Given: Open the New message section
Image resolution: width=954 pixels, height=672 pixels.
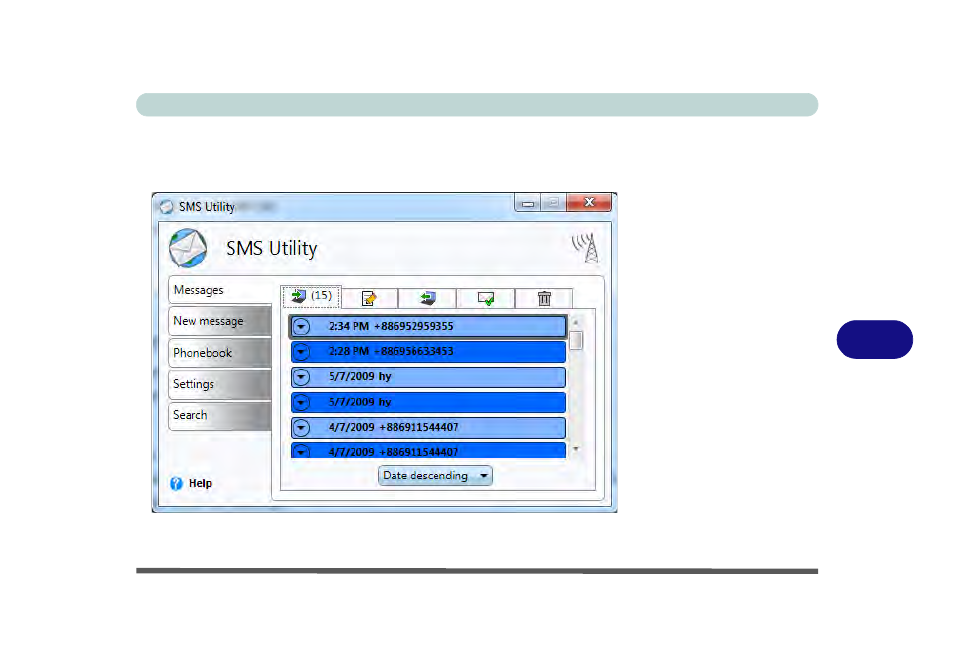Looking at the screenshot, I should click(x=220, y=321).
